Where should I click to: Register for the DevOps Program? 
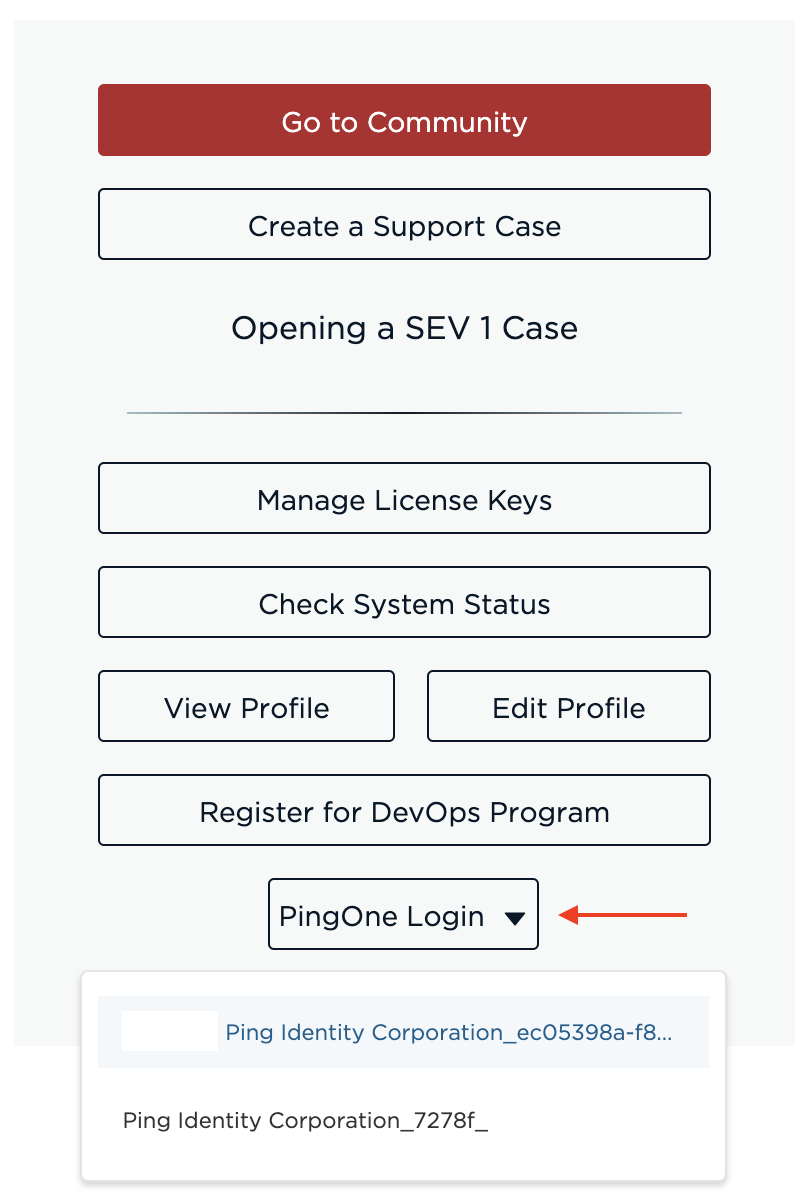404,810
